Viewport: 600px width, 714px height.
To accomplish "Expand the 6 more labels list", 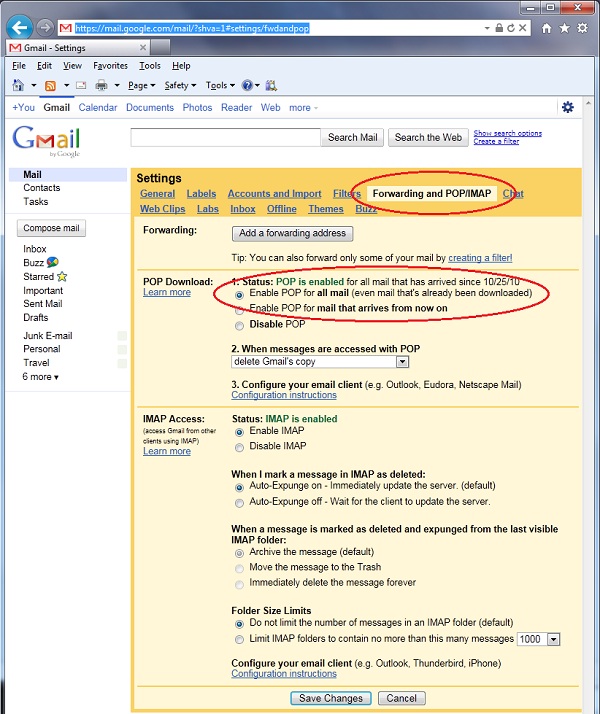I will (41, 377).
